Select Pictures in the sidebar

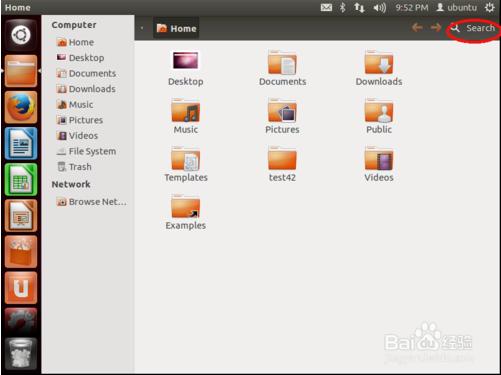[x=80, y=120]
